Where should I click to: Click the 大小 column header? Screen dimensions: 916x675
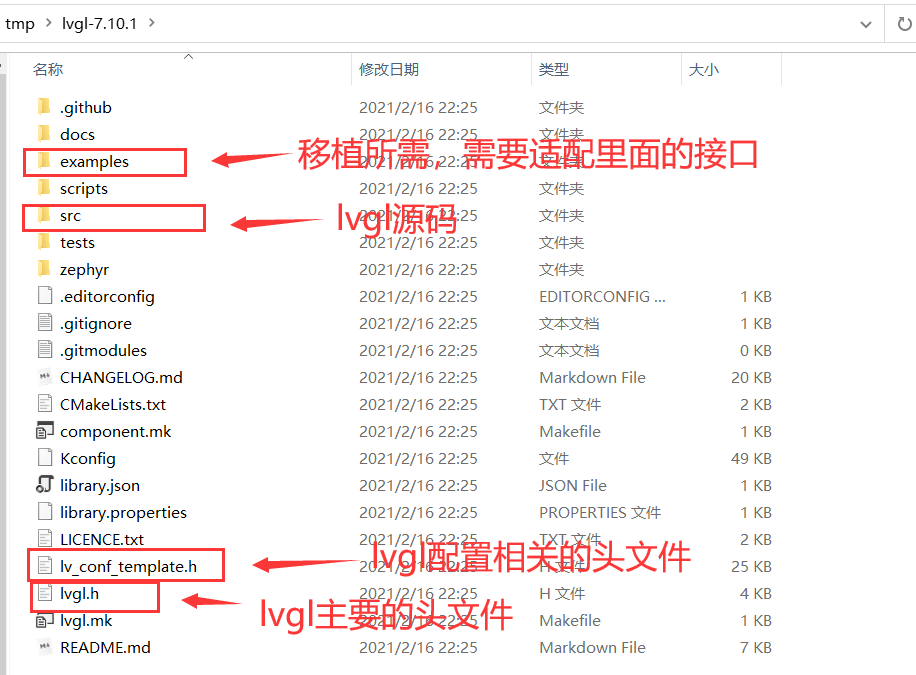703,70
